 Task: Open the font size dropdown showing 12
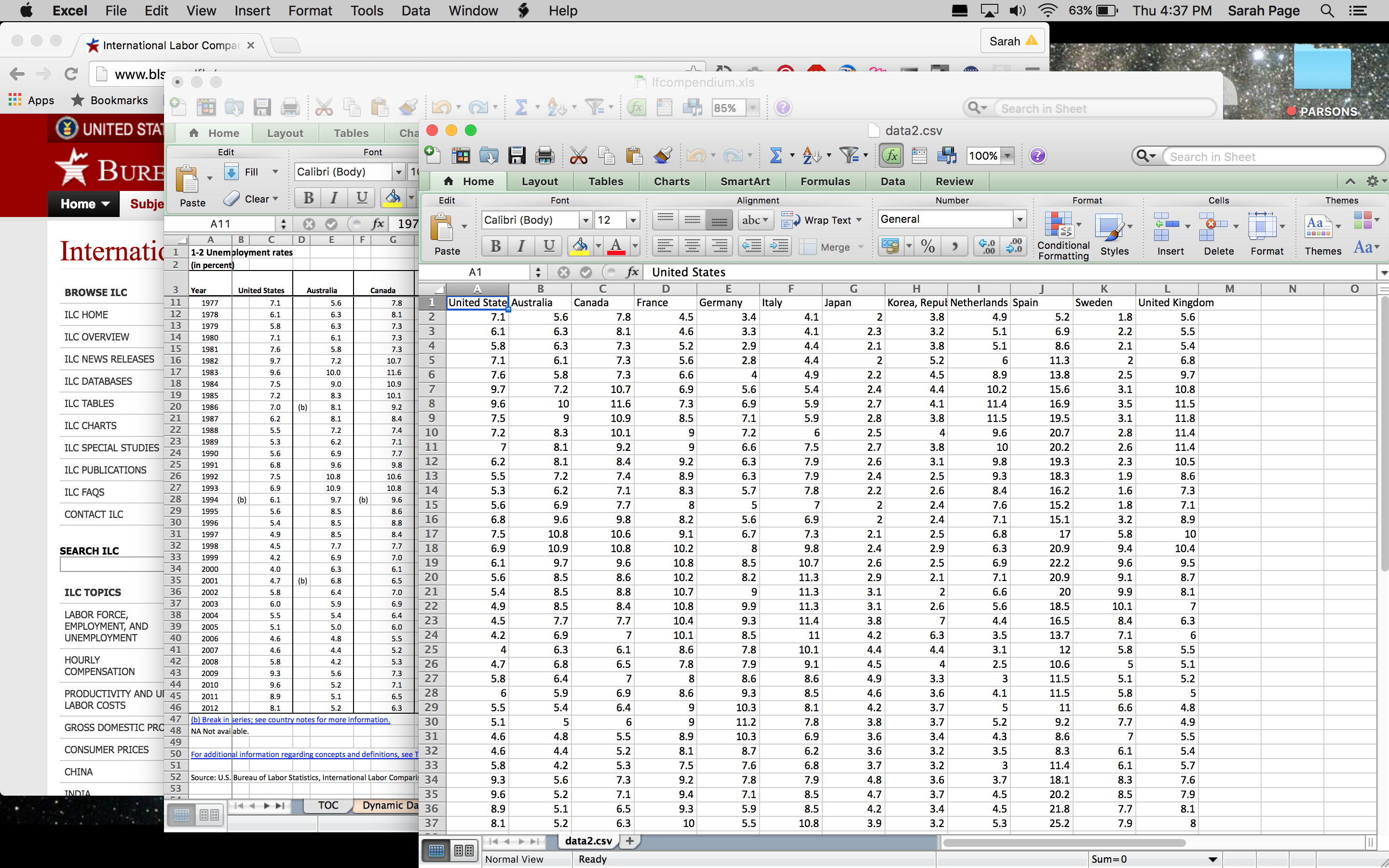pyautogui.click(x=632, y=220)
